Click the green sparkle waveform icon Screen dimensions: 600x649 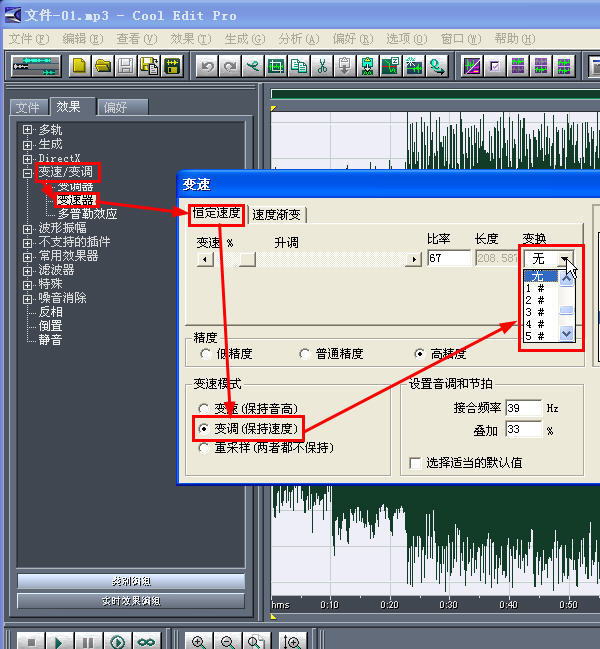coord(413,66)
